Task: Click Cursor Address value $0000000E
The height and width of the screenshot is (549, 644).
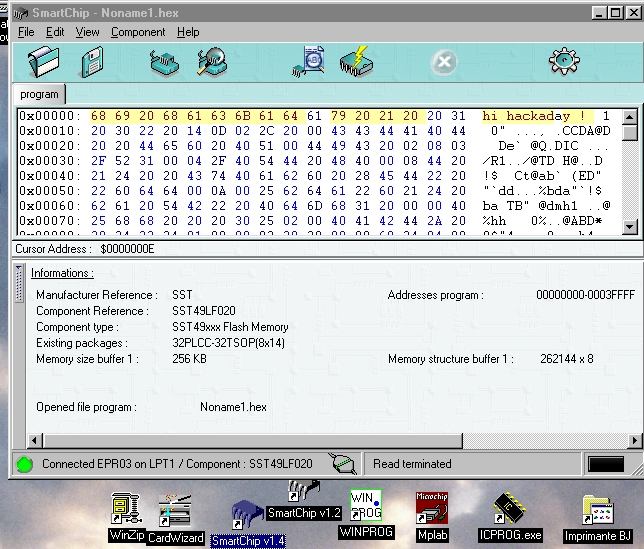Action: pyautogui.click(x=127, y=249)
